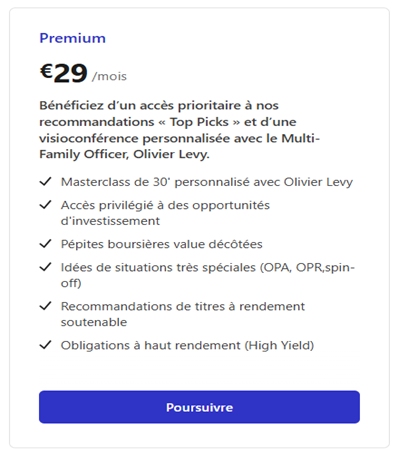Click the checkmark next to Accès privilégié
The width and height of the screenshot is (398, 449).
coord(45,205)
